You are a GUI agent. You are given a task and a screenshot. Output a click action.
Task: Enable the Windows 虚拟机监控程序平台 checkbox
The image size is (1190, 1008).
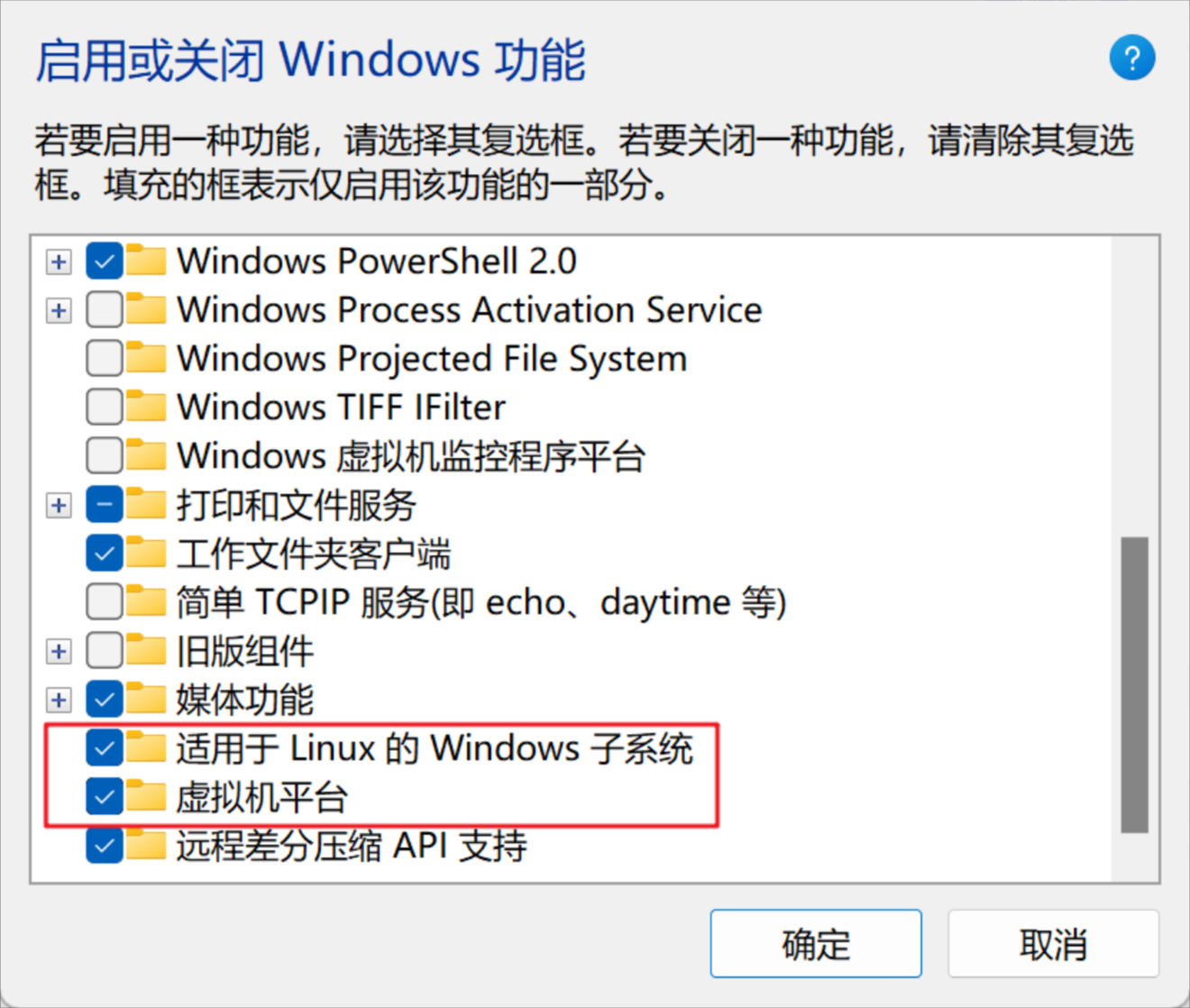click(x=105, y=456)
